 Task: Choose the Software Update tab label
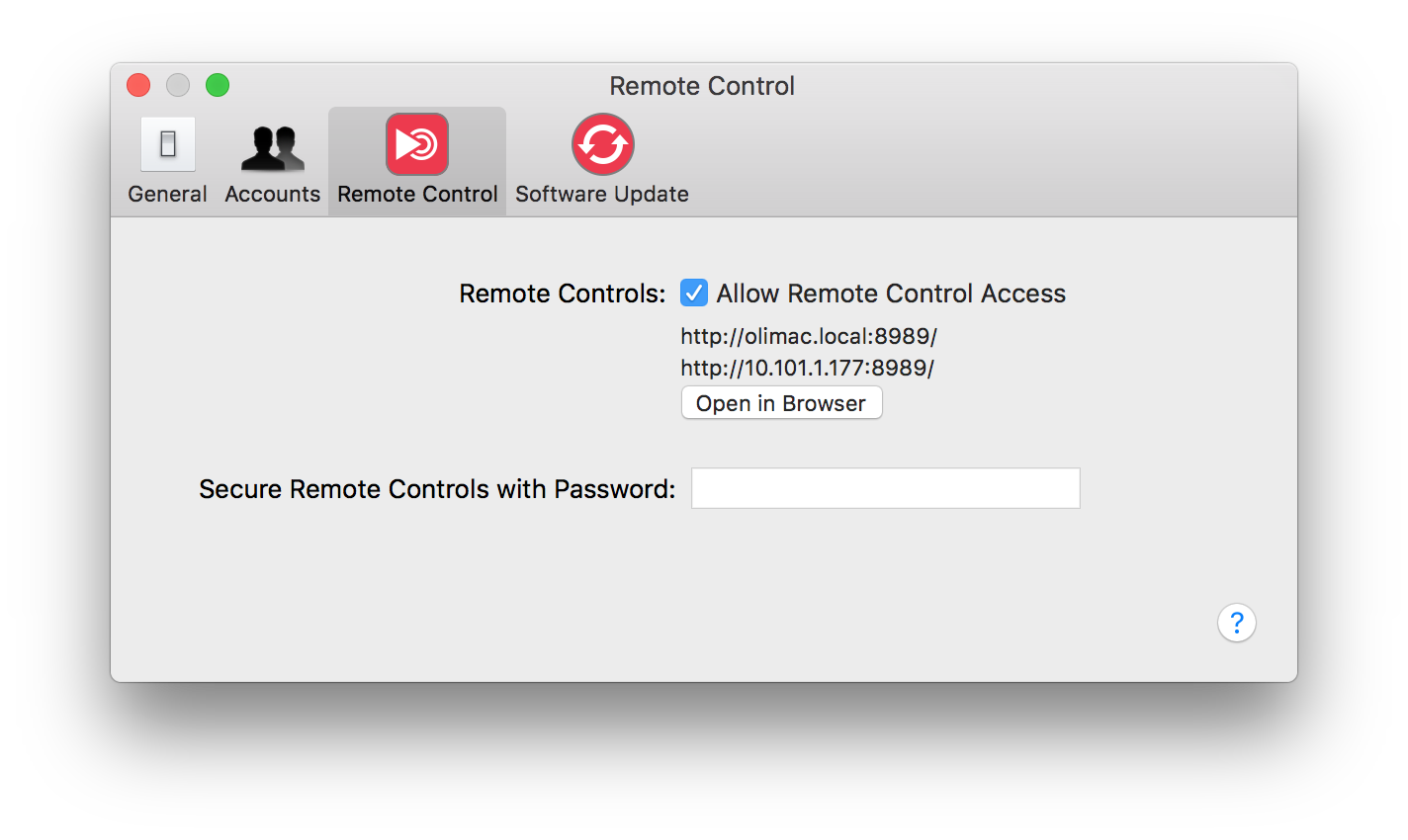[602, 194]
